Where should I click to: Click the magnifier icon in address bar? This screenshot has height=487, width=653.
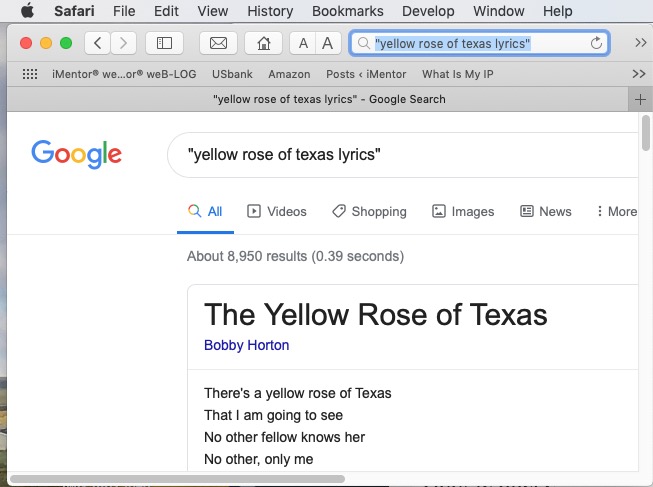point(364,43)
